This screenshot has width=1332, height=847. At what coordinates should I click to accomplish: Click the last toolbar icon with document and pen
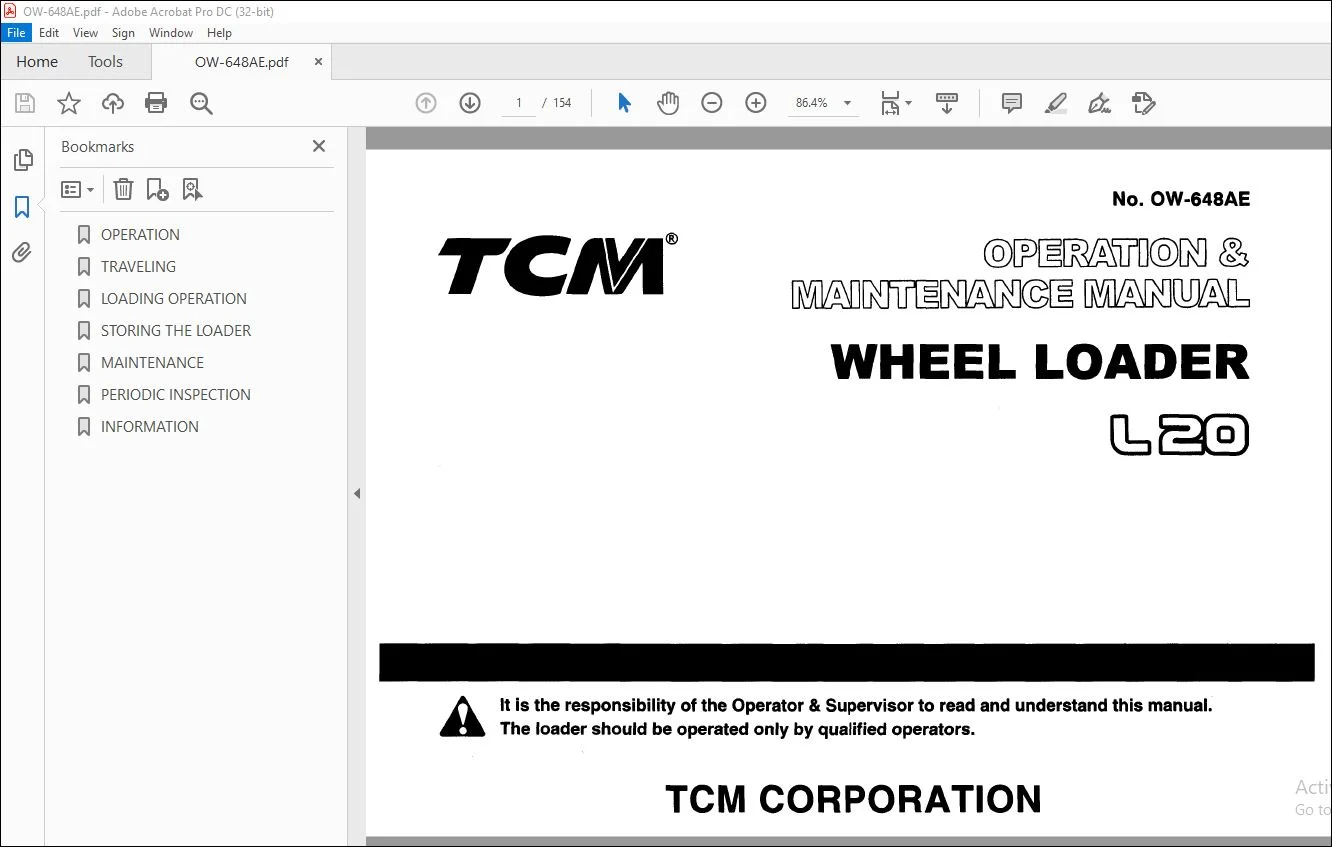pyautogui.click(x=1144, y=103)
